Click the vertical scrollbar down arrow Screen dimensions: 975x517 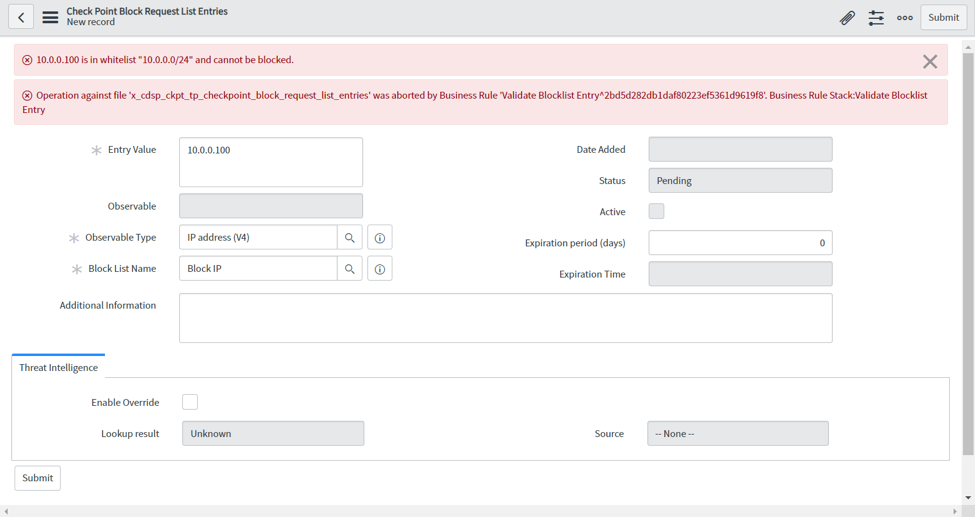(x=968, y=498)
